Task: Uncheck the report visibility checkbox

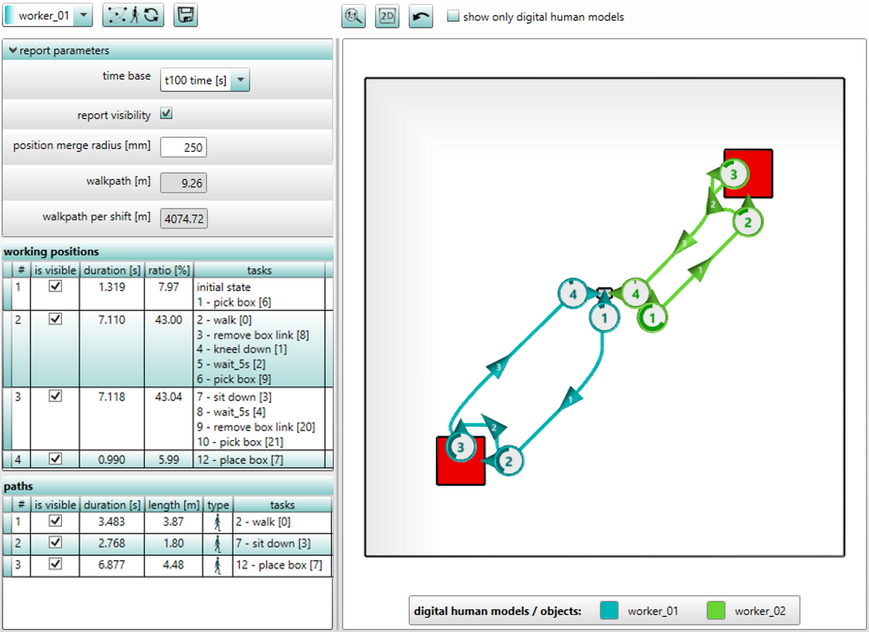Action: tap(167, 114)
